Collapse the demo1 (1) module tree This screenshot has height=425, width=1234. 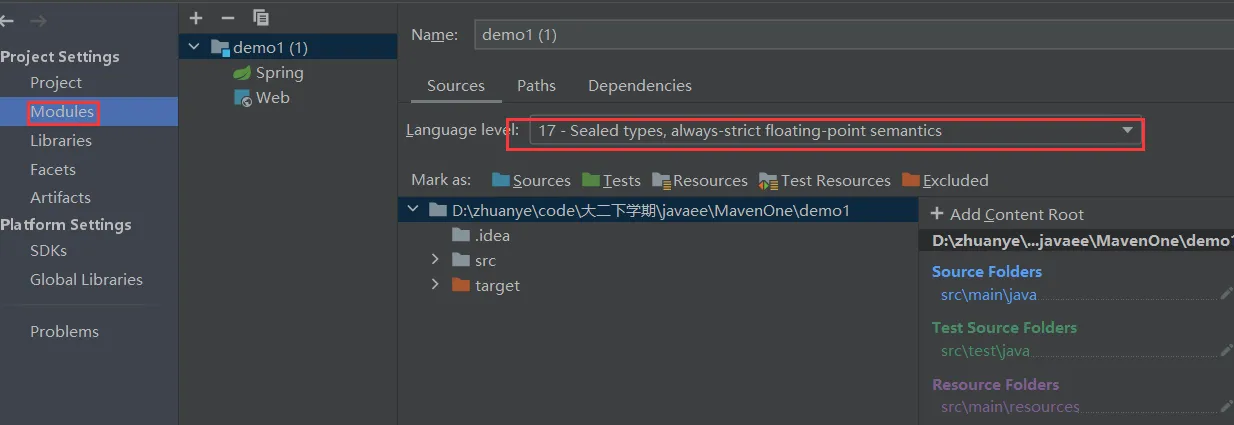click(193, 47)
